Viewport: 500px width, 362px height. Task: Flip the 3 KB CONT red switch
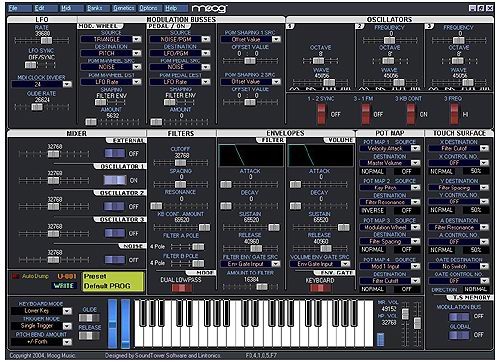[x=411, y=114]
